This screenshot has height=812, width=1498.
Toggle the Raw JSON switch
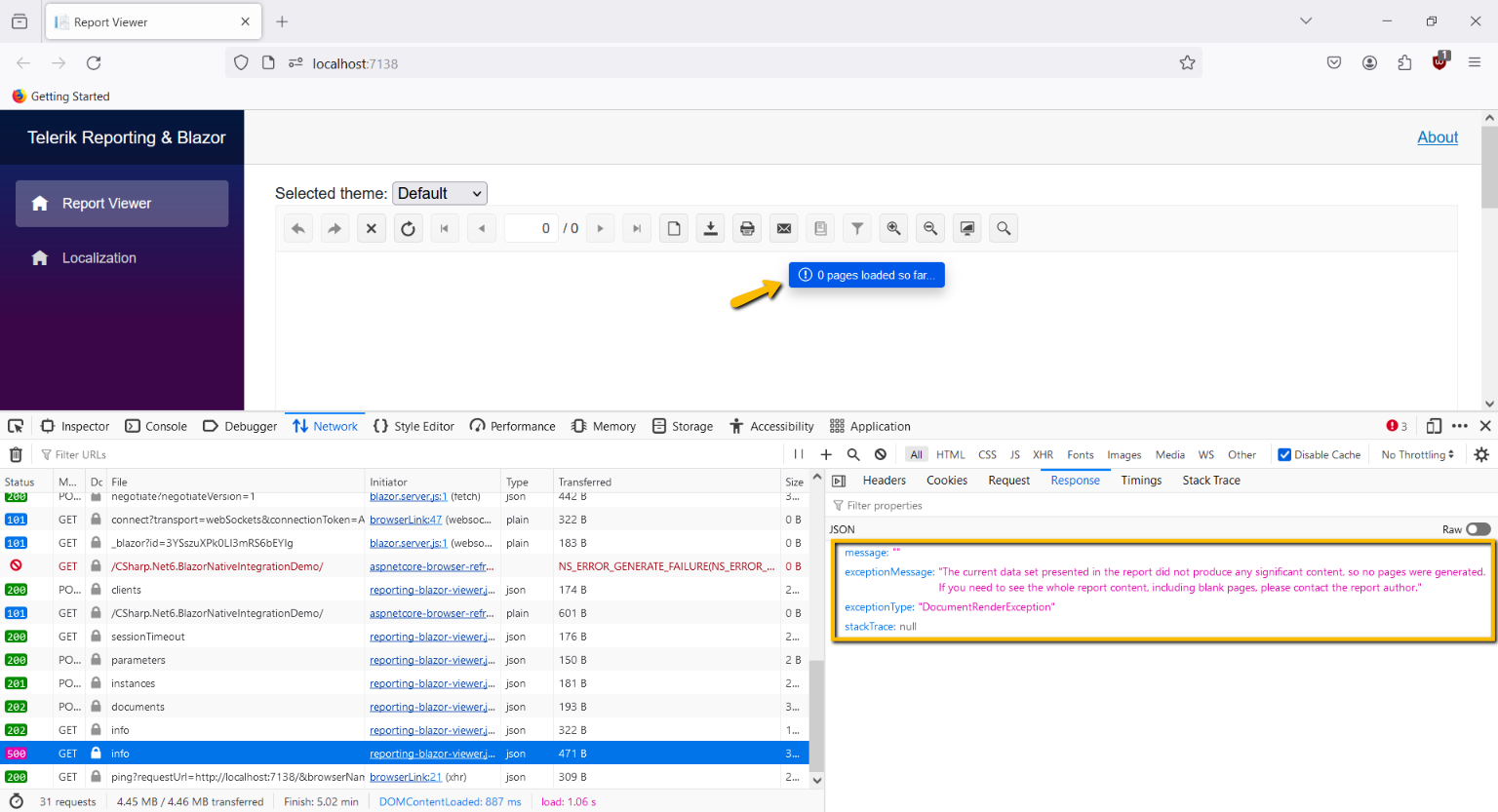[x=1478, y=529]
